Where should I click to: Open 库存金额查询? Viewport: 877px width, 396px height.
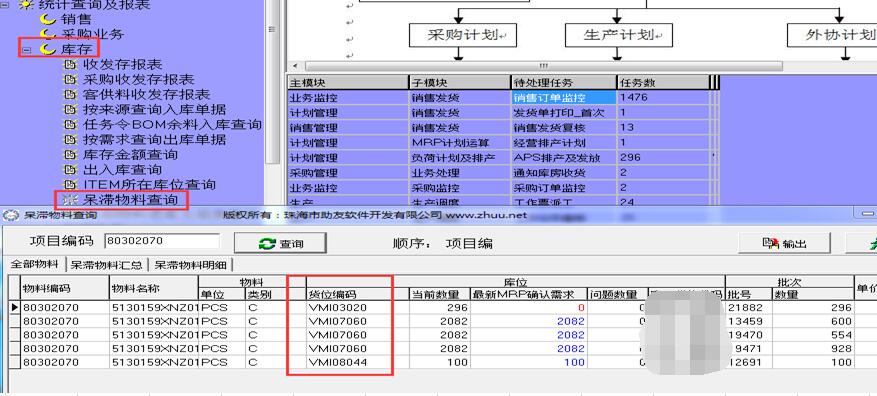point(130,154)
